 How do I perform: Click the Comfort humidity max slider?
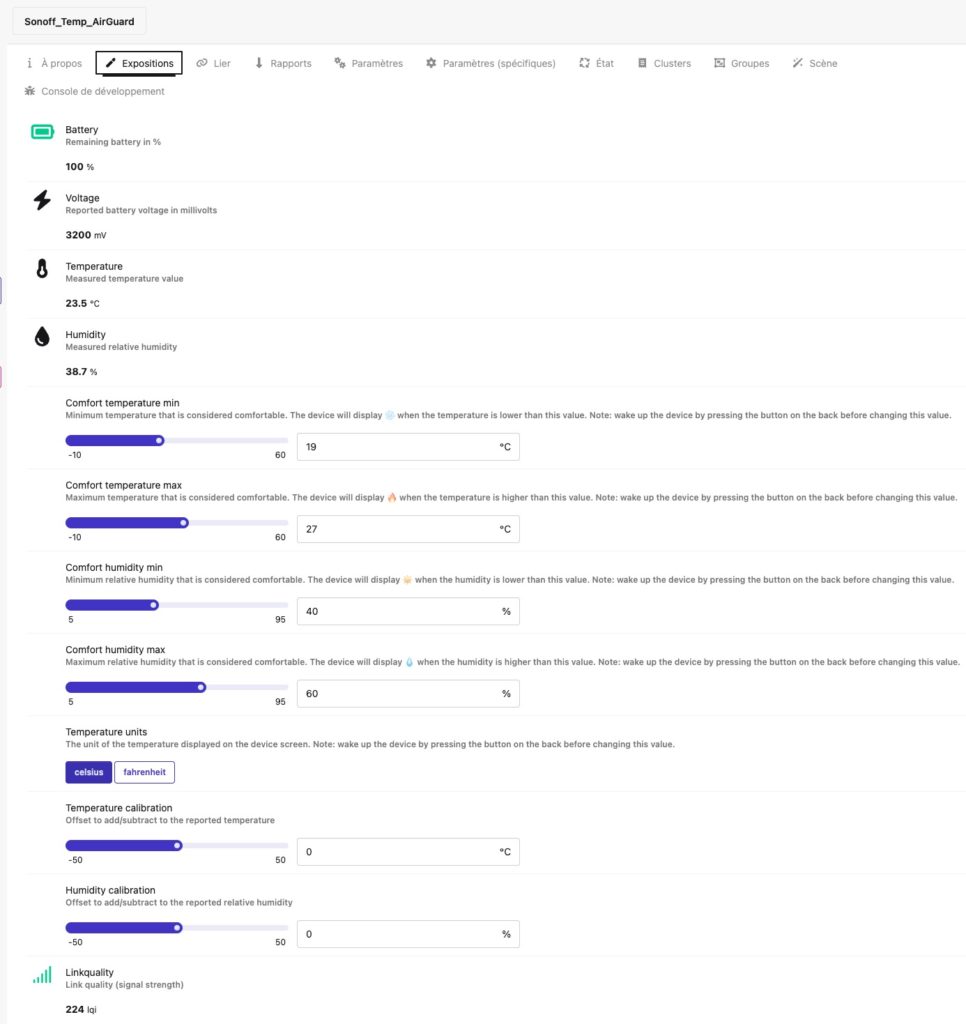coord(176,687)
